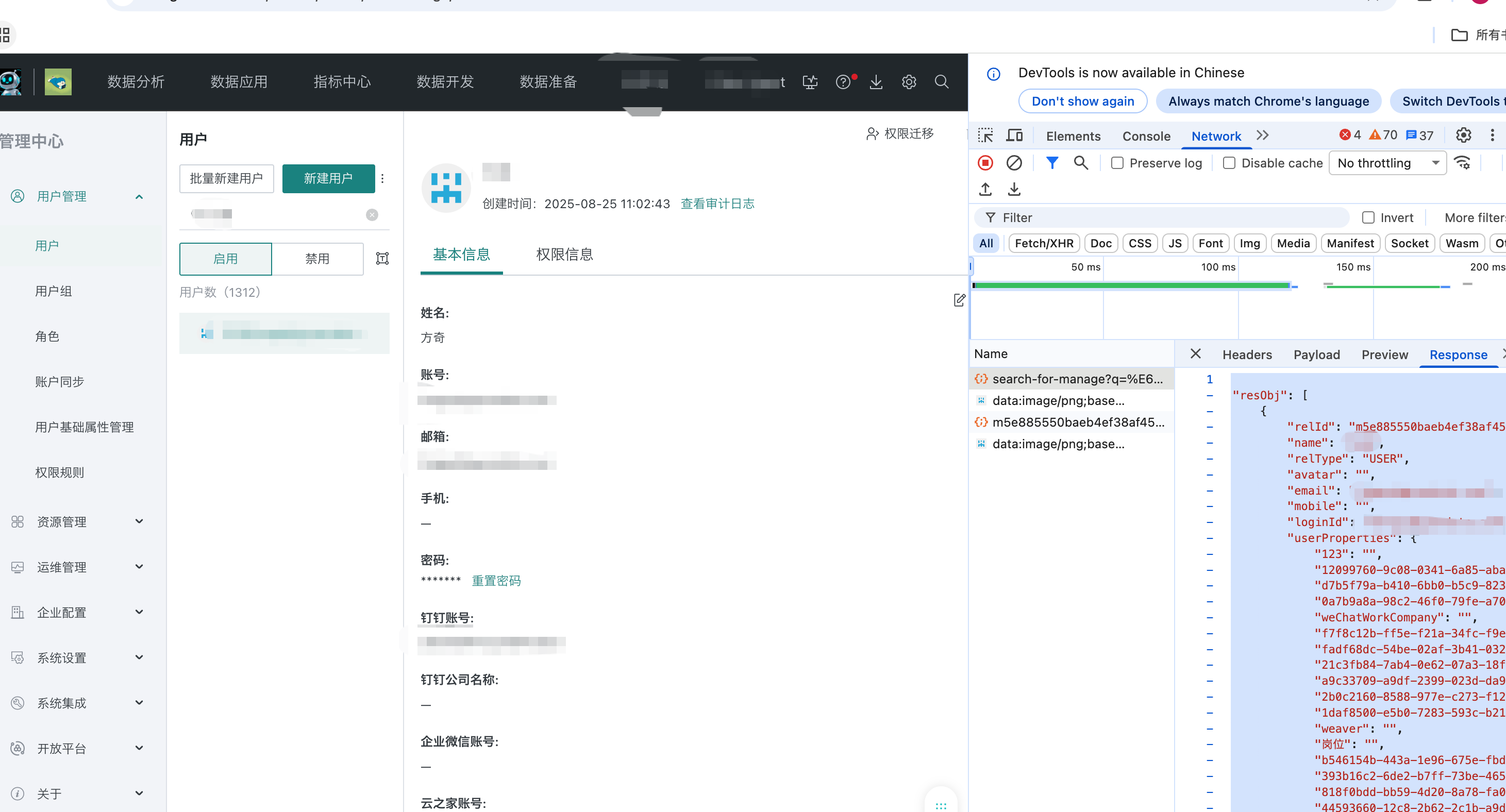Tick the Invert filter checkbox
Viewport: 1506px width, 812px height.
point(1368,217)
